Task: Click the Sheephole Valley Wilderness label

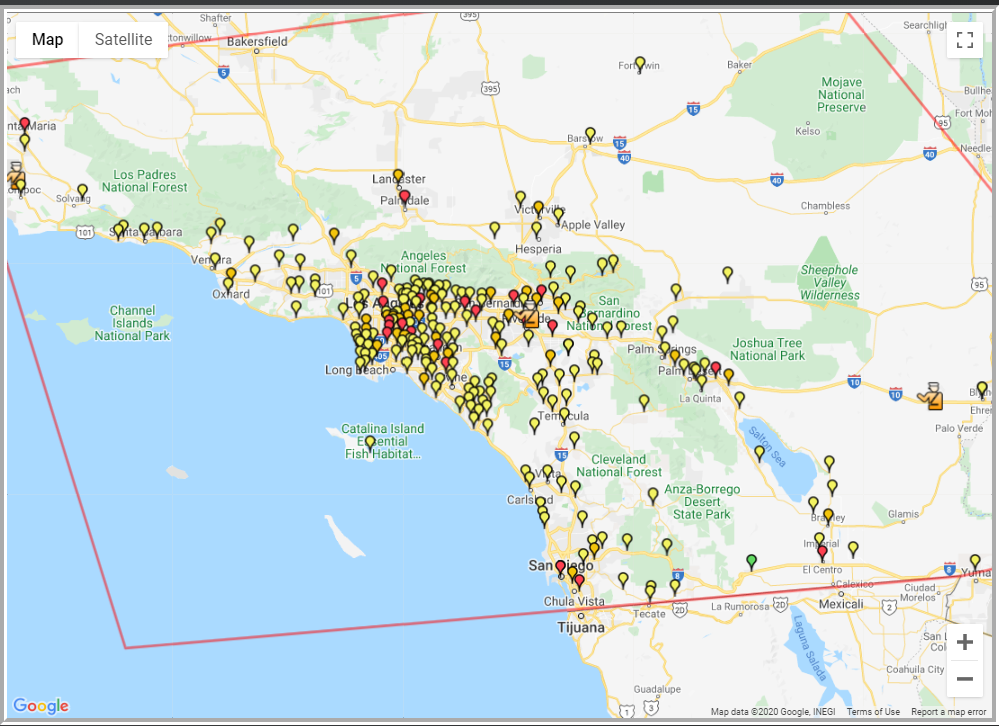Action: pos(830,283)
